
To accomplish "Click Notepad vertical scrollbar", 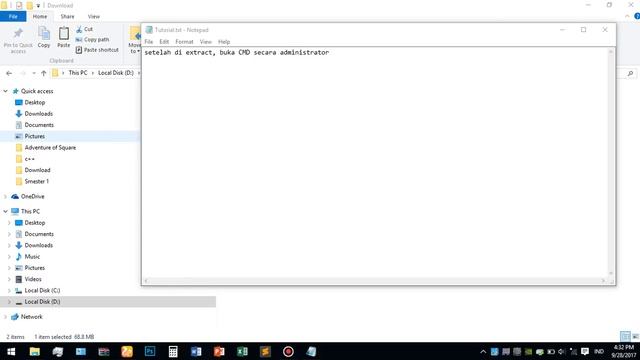I will (x=611, y=162).
